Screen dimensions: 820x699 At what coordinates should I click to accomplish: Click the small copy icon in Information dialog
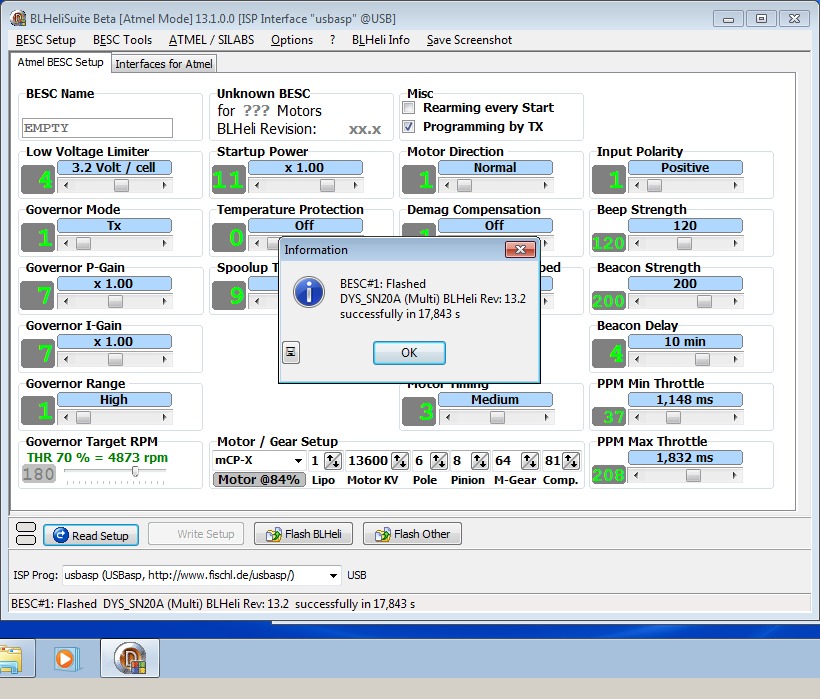coord(291,352)
